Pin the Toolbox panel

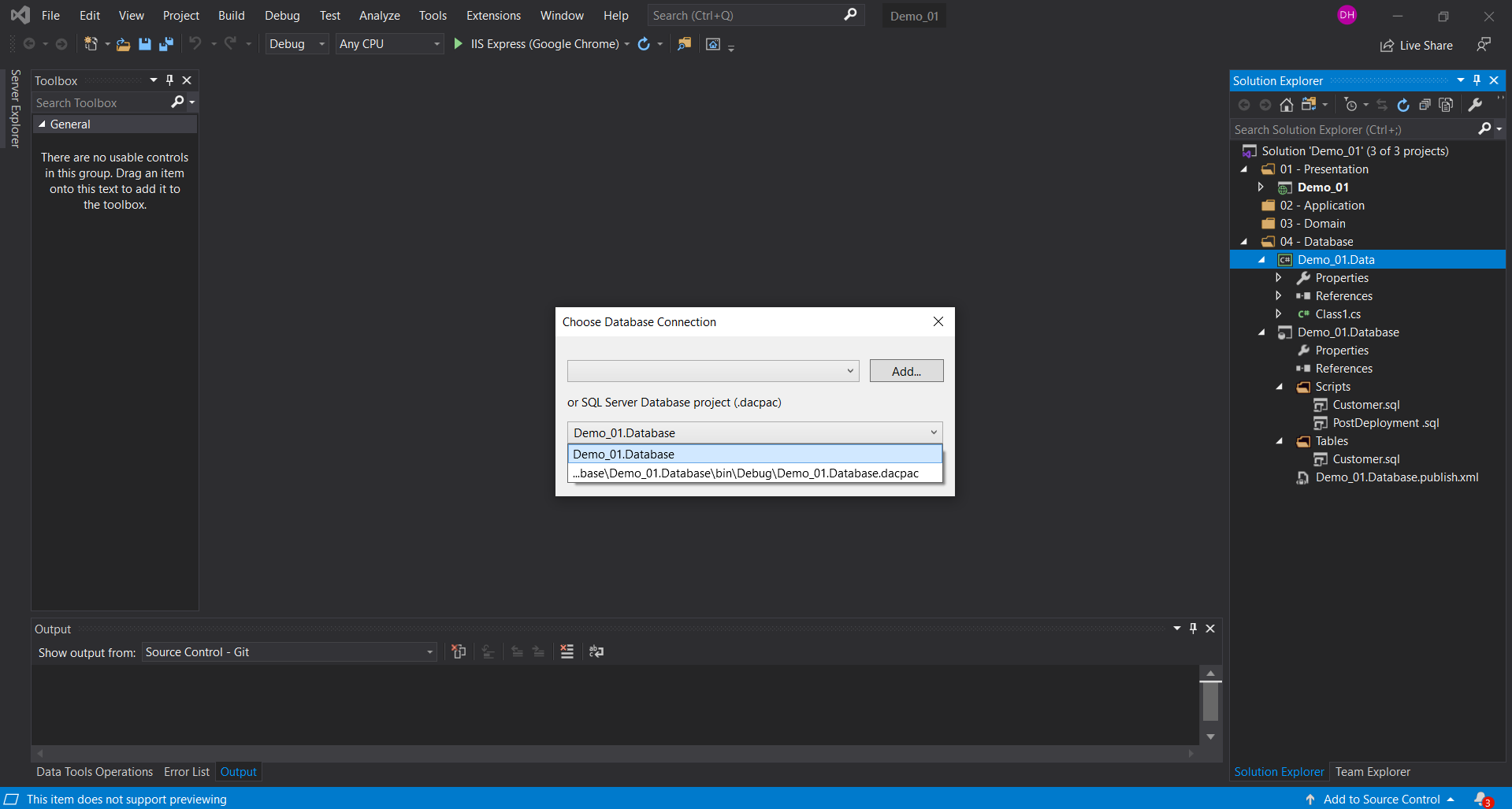click(x=169, y=80)
